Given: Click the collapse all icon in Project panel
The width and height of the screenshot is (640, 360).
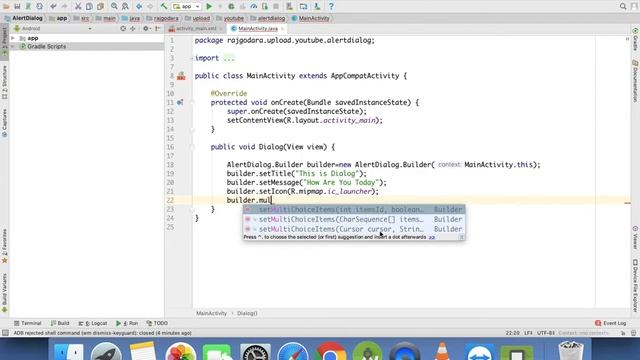Looking at the screenshot, I should pyautogui.click(x=133, y=29).
